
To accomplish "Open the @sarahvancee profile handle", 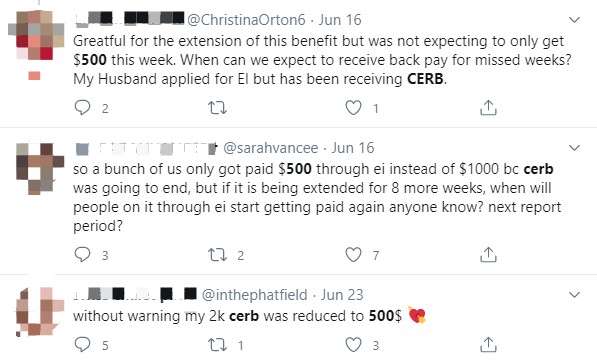I will click(x=270, y=148).
